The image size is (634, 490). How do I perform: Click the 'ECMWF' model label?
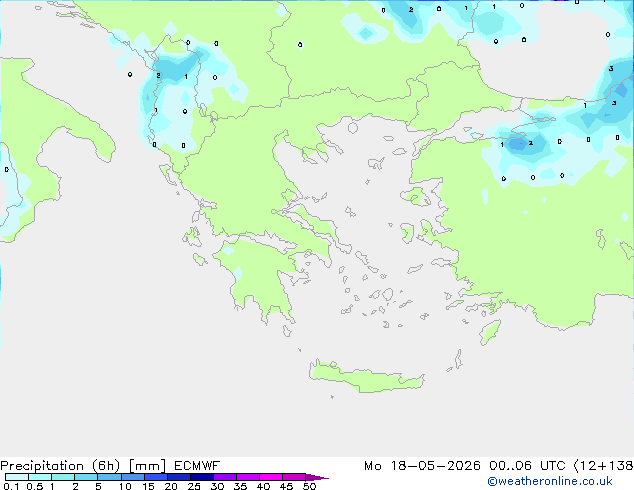pyautogui.click(x=197, y=466)
